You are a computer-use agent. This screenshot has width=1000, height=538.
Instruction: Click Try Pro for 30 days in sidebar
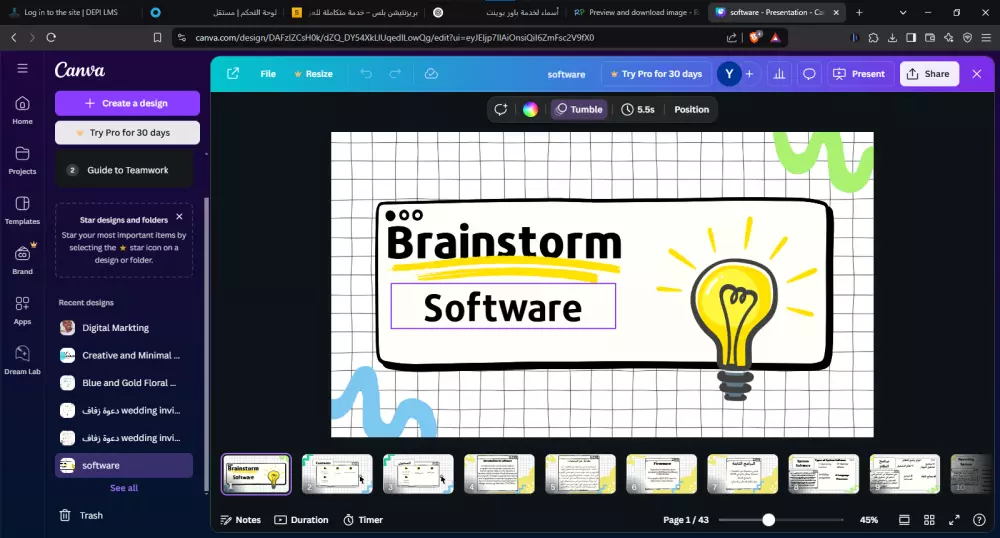click(x=127, y=133)
